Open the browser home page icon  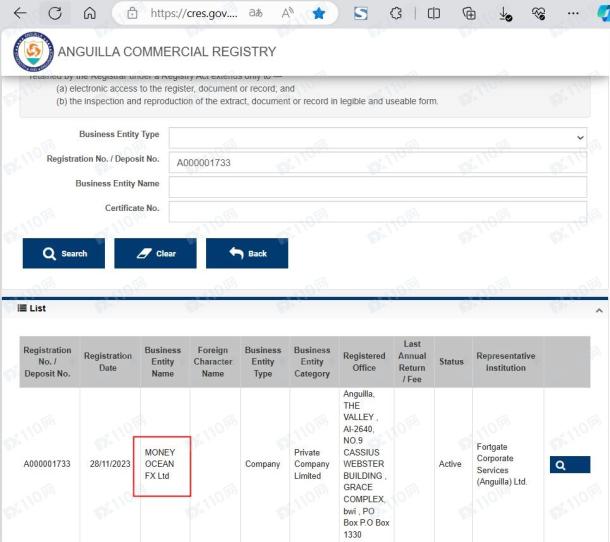coord(89,13)
